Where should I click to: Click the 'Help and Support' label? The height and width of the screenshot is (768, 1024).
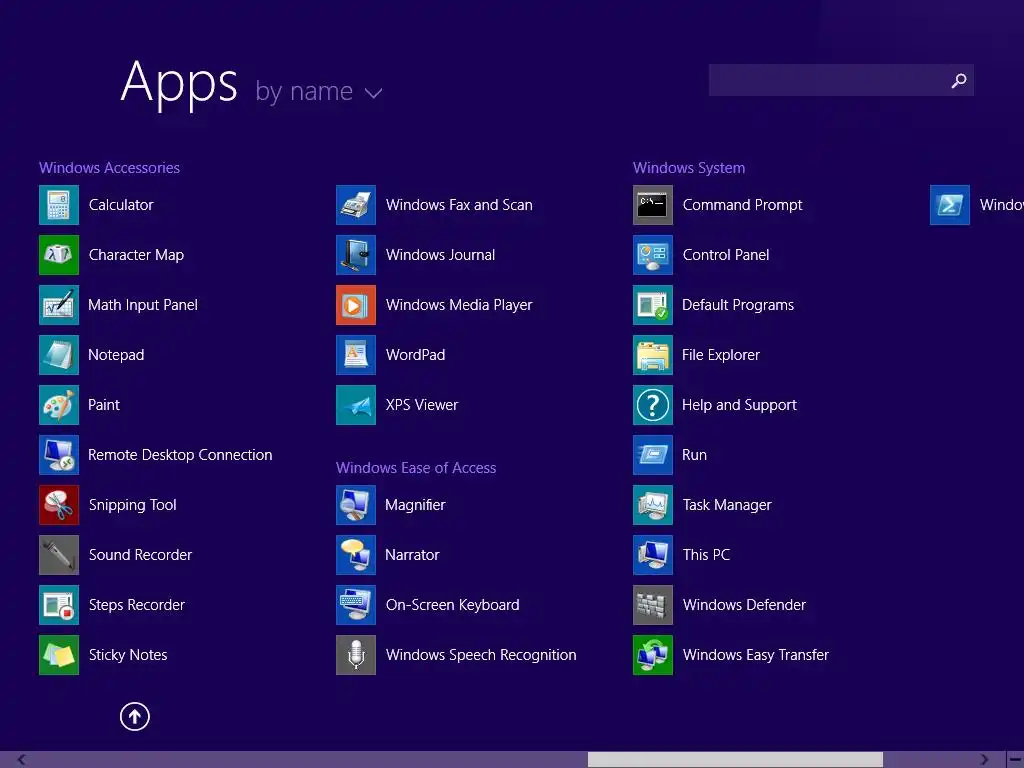739,406
